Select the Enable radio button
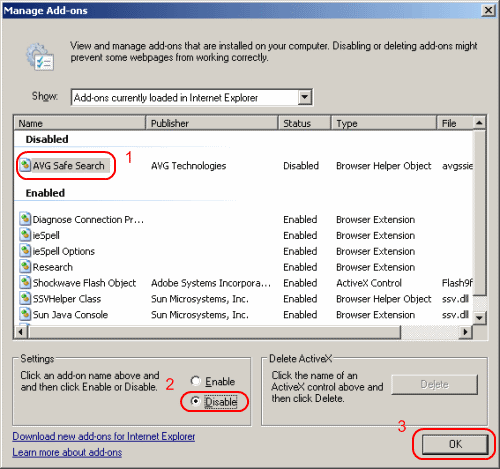500x469 pixels. 195,381
